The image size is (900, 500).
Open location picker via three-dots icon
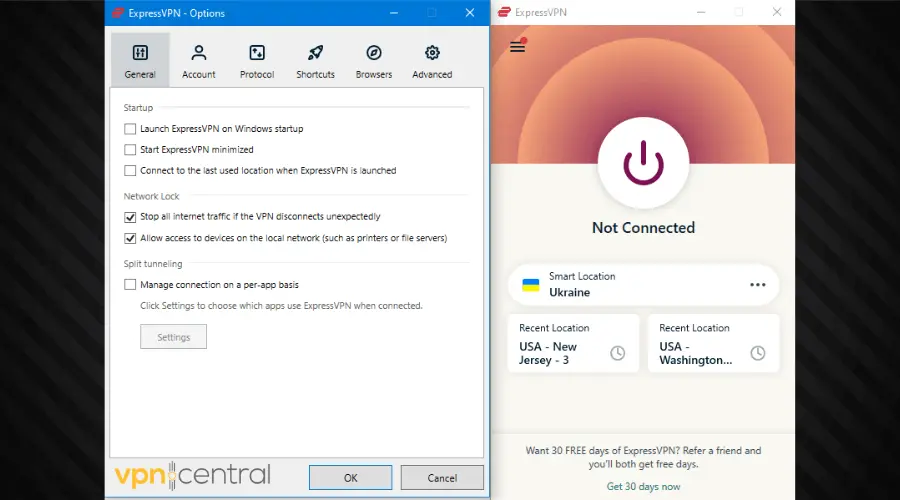click(x=758, y=285)
